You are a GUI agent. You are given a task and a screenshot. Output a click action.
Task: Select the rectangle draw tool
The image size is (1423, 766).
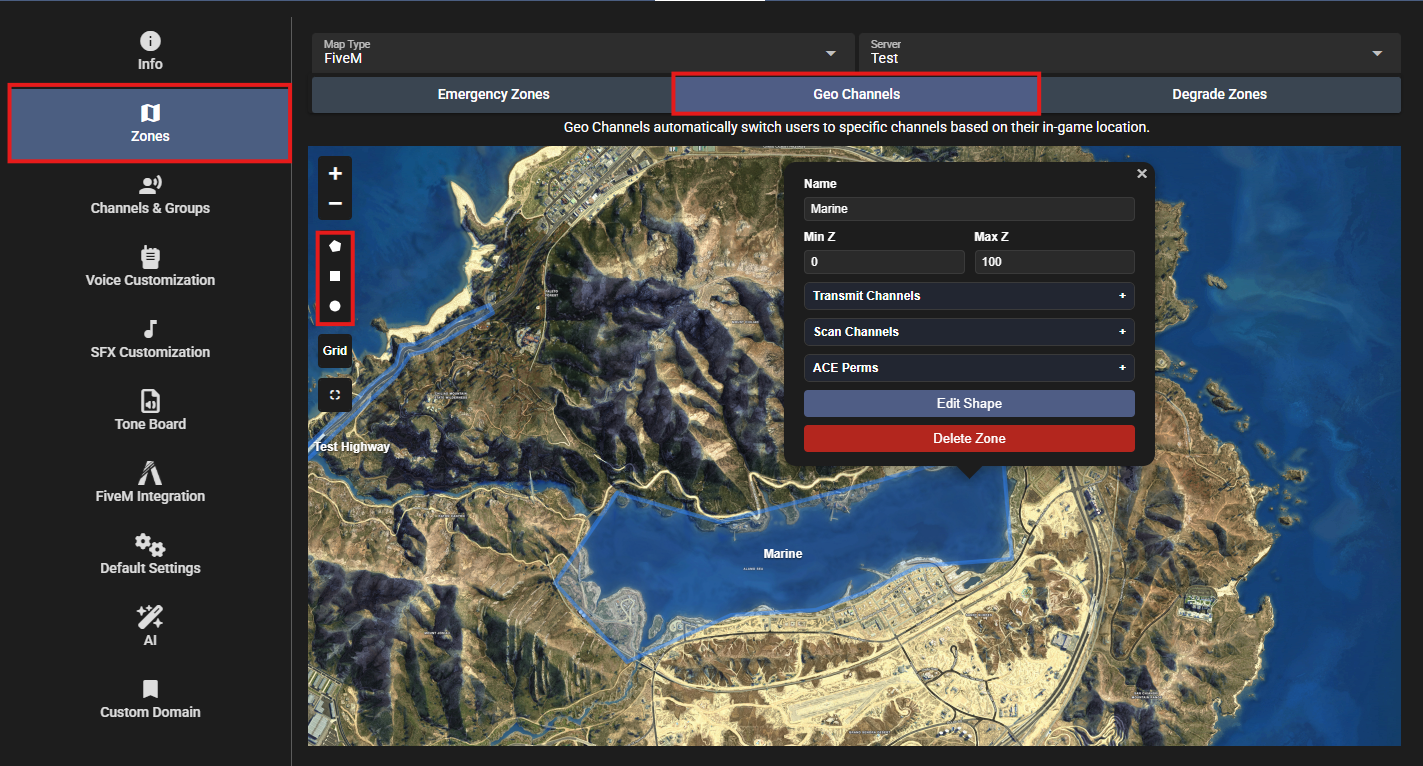point(335,276)
